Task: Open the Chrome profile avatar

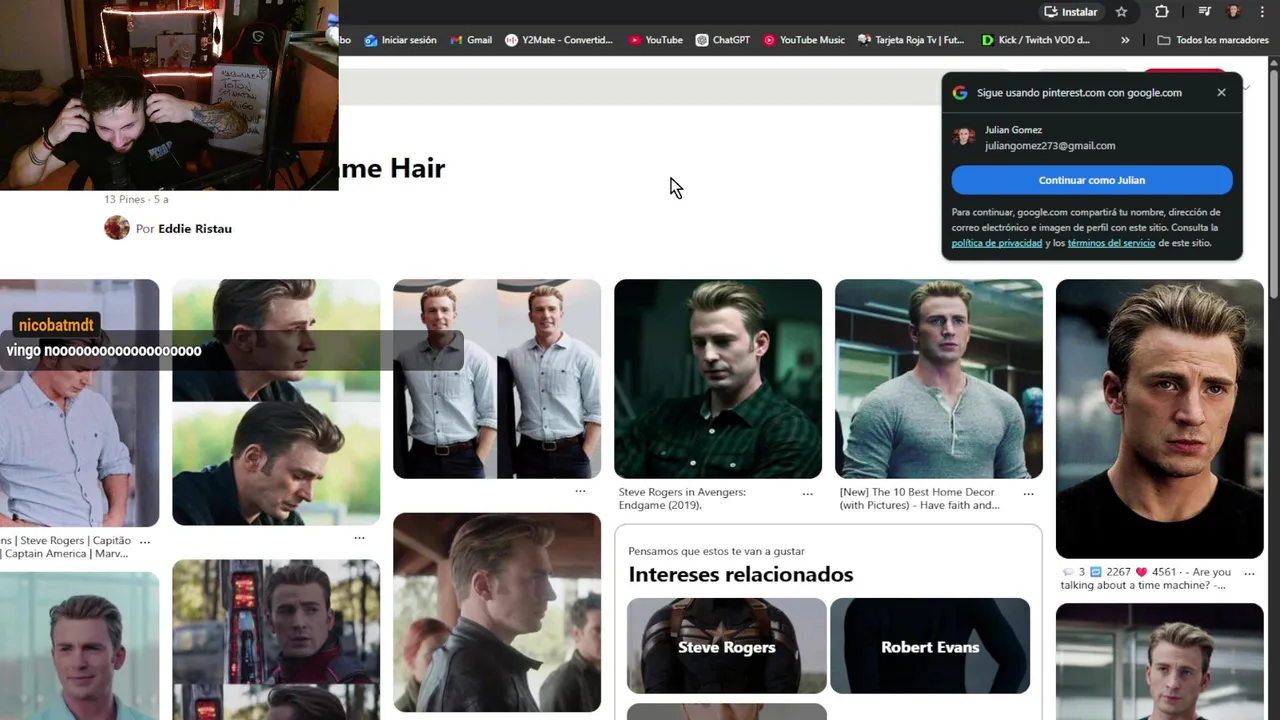Action: click(1234, 12)
